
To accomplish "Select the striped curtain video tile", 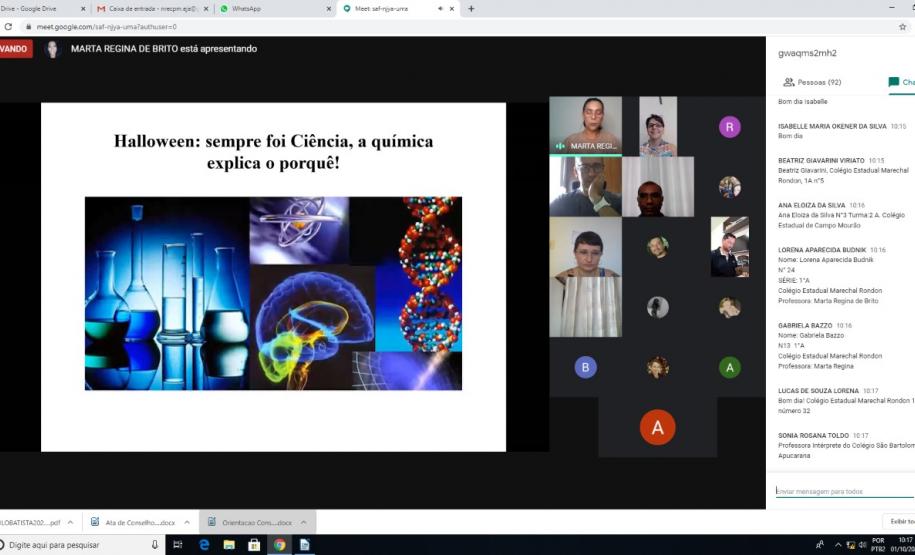I will pyautogui.click(x=585, y=307).
